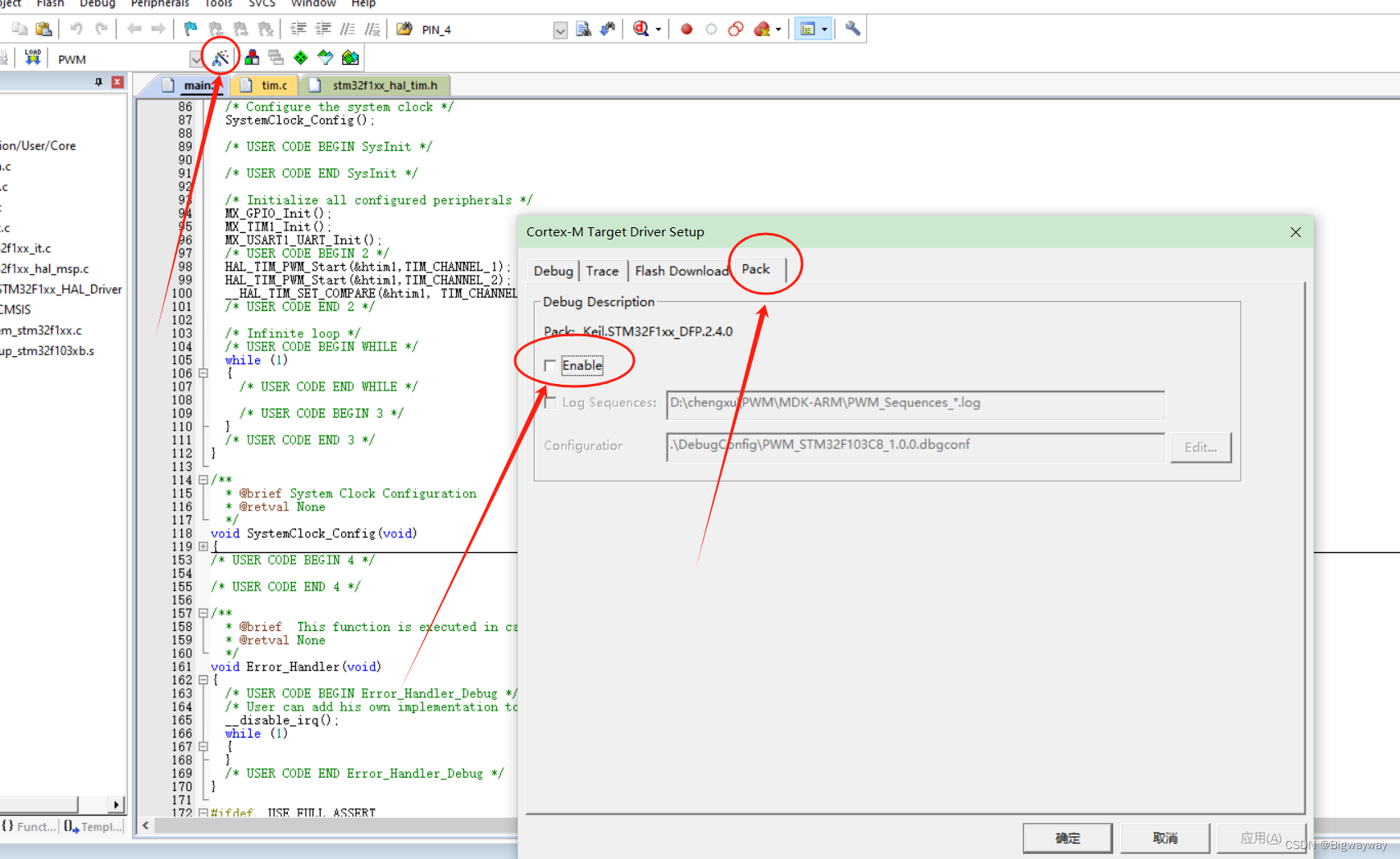Open Manage Run-Time Environment green diamond icon

[x=300, y=57]
